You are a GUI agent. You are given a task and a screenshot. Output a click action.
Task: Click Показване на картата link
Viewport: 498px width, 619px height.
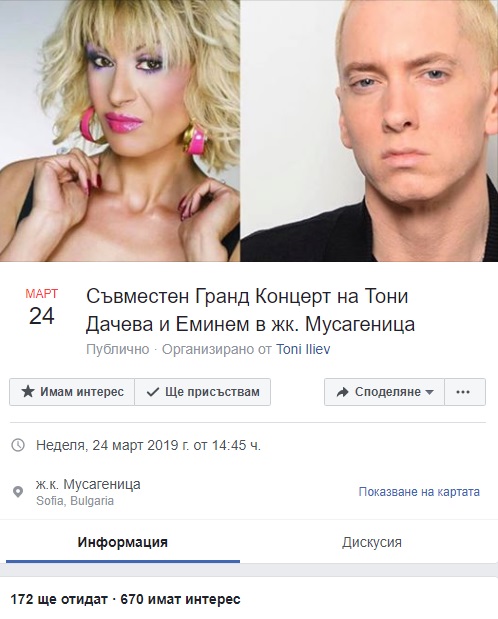(419, 492)
